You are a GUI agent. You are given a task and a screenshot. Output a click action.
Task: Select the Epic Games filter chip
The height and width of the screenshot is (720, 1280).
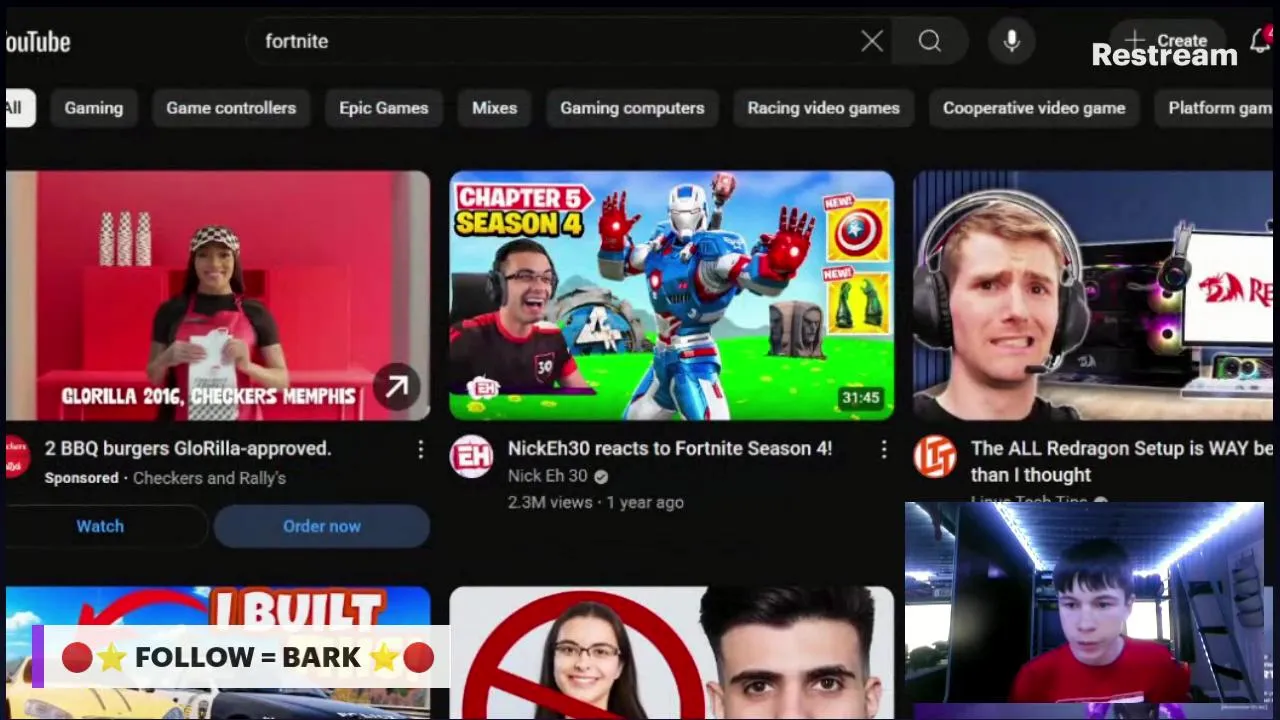click(384, 108)
